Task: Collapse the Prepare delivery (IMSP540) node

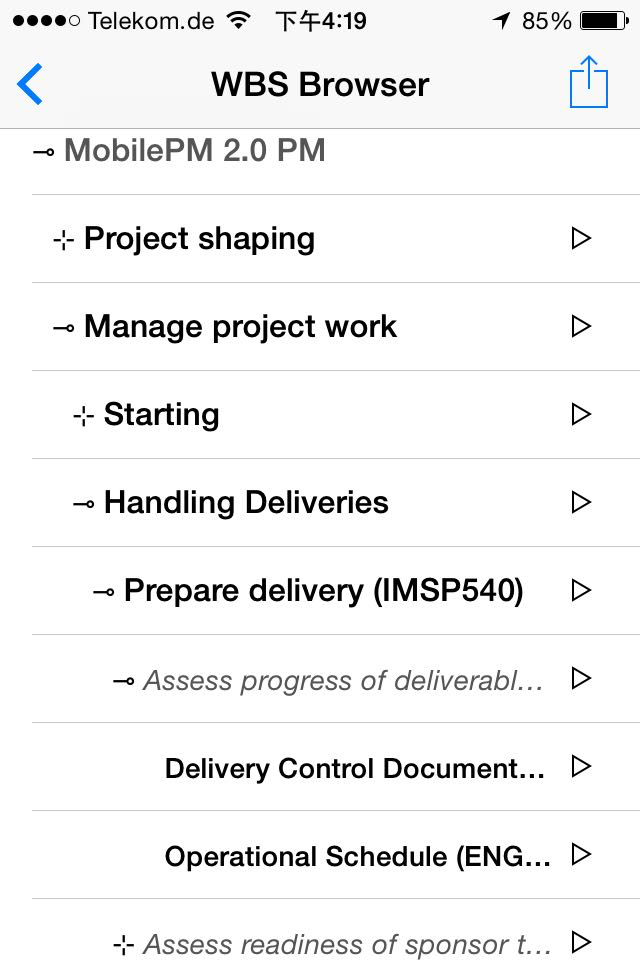Action: (x=104, y=592)
